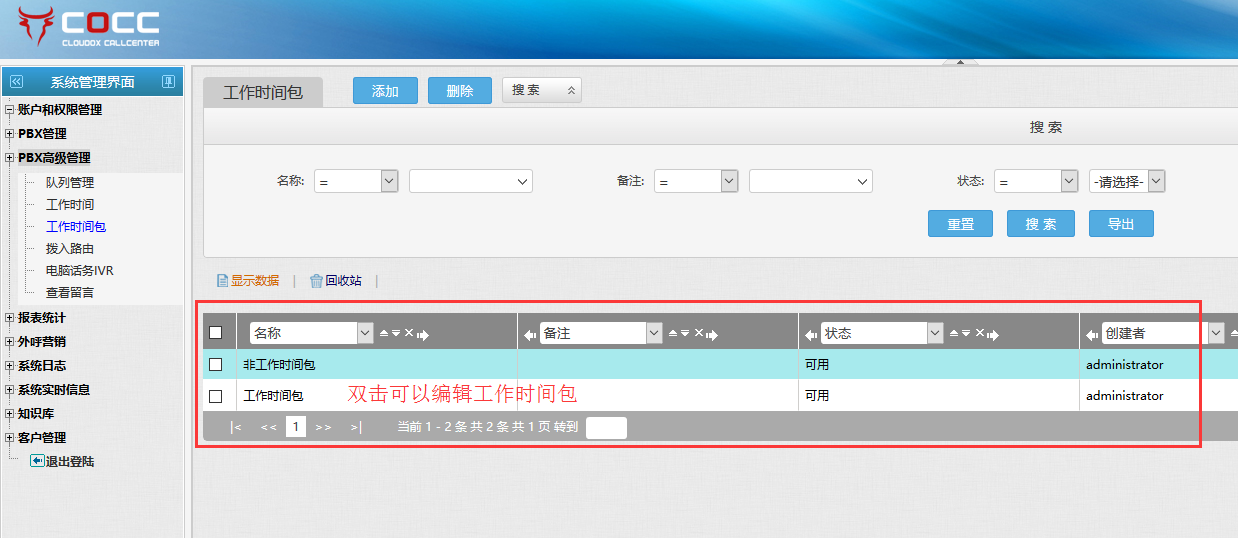
Task: Click the 添加 button
Action: pyautogui.click(x=385, y=91)
